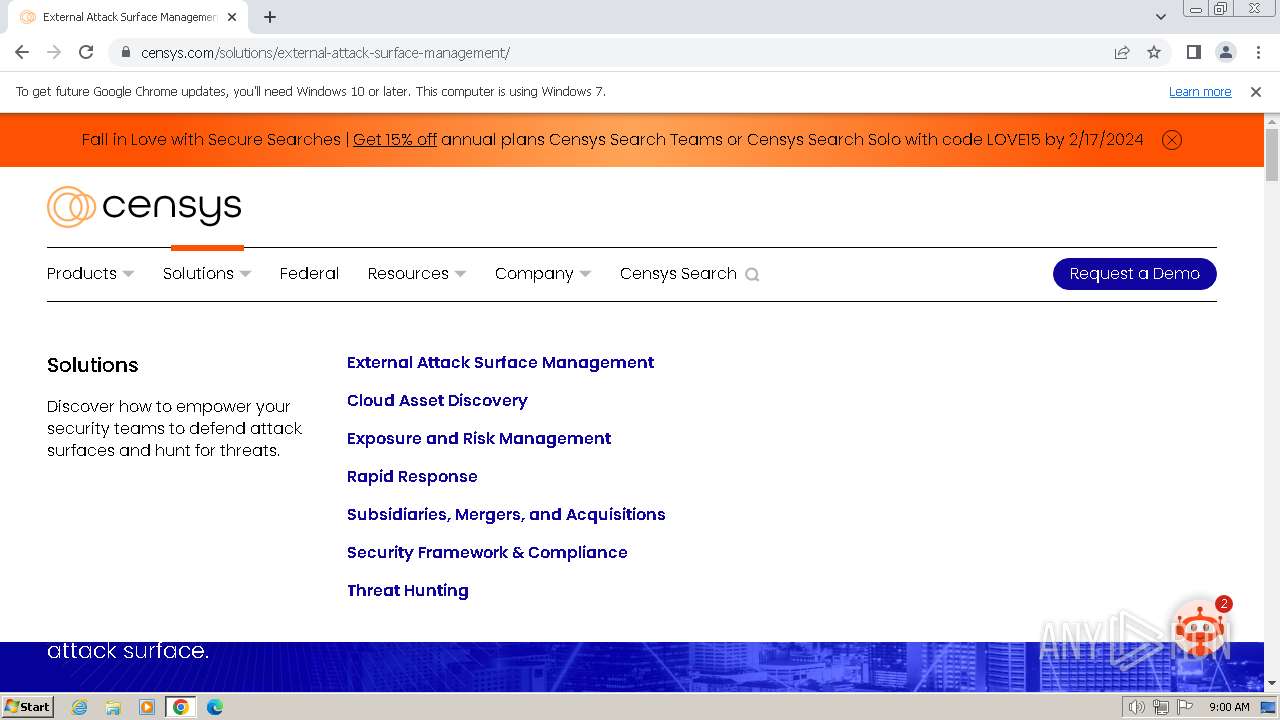
Task: Click the site lock icon in address bar
Action: [125, 52]
